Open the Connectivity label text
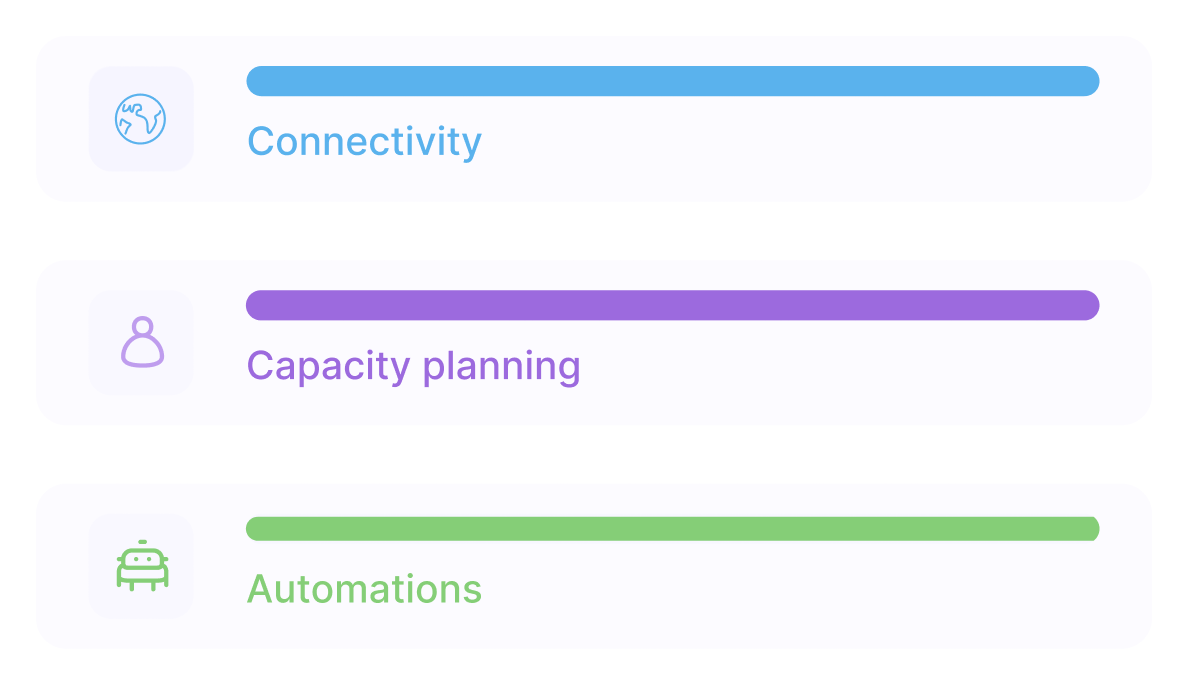This screenshot has height=685, width=1188. 364,142
